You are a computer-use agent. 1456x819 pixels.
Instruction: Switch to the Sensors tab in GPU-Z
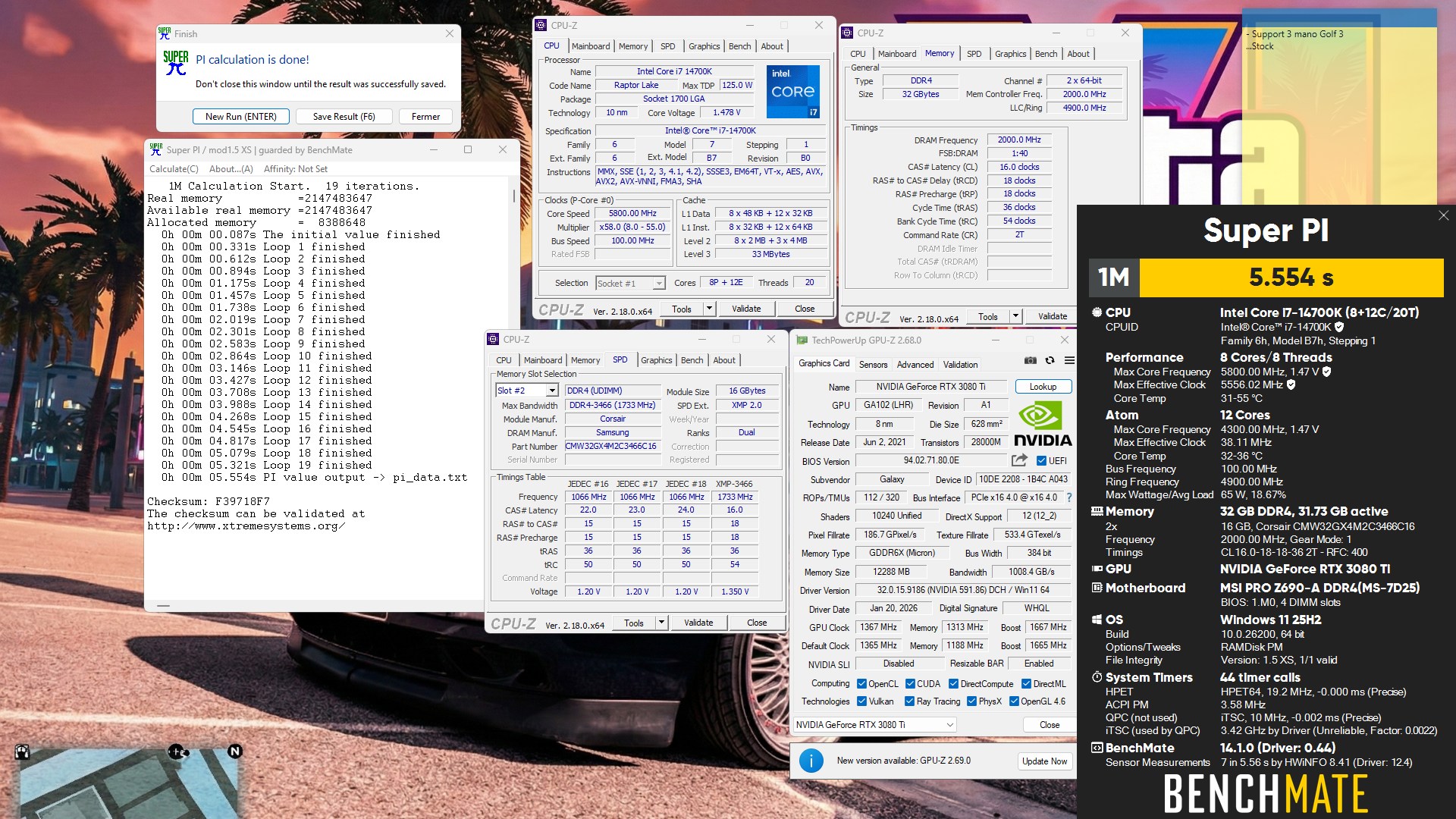(x=873, y=365)
